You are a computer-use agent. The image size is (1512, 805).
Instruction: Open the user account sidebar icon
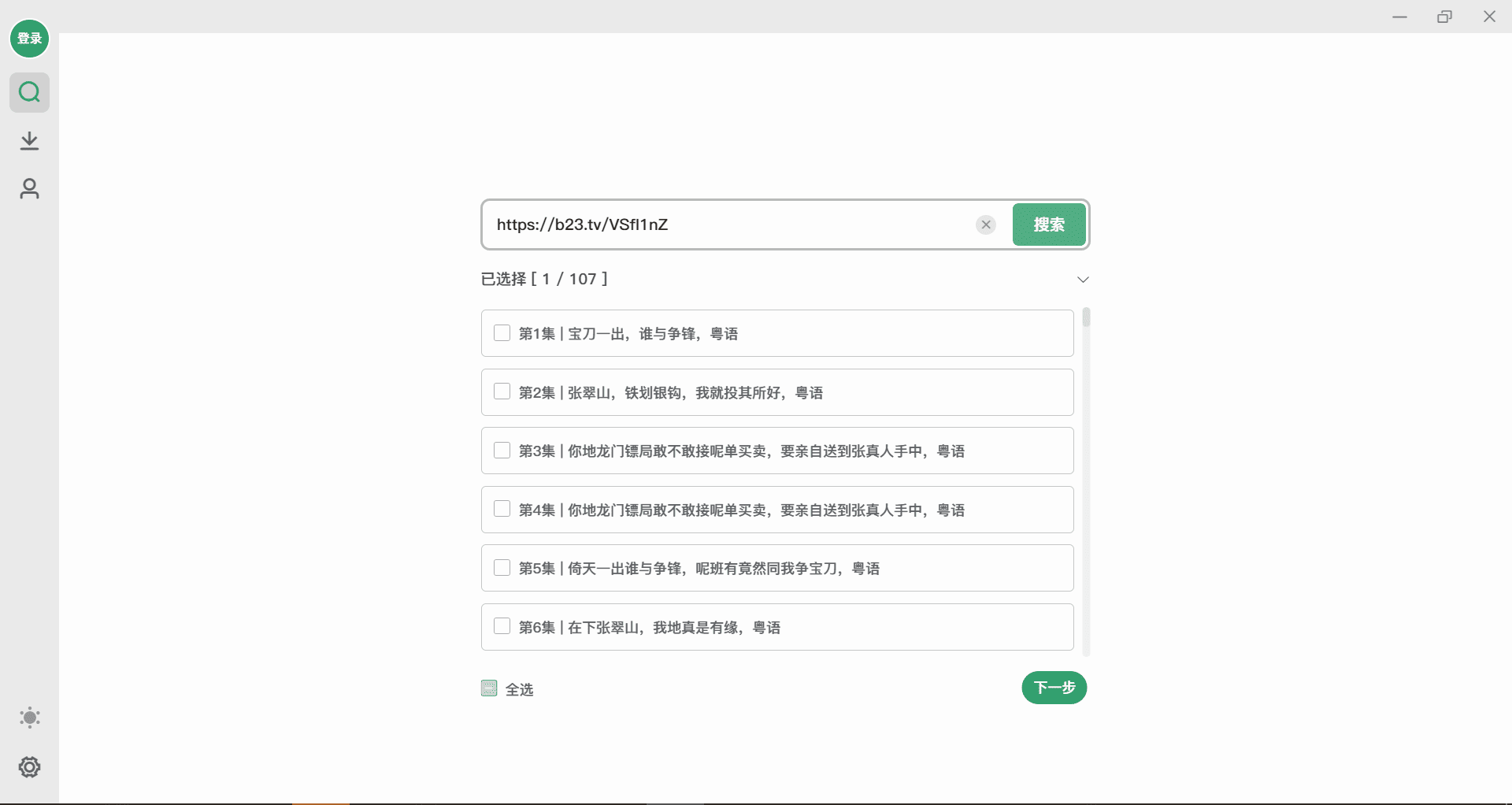pos(29,189)
